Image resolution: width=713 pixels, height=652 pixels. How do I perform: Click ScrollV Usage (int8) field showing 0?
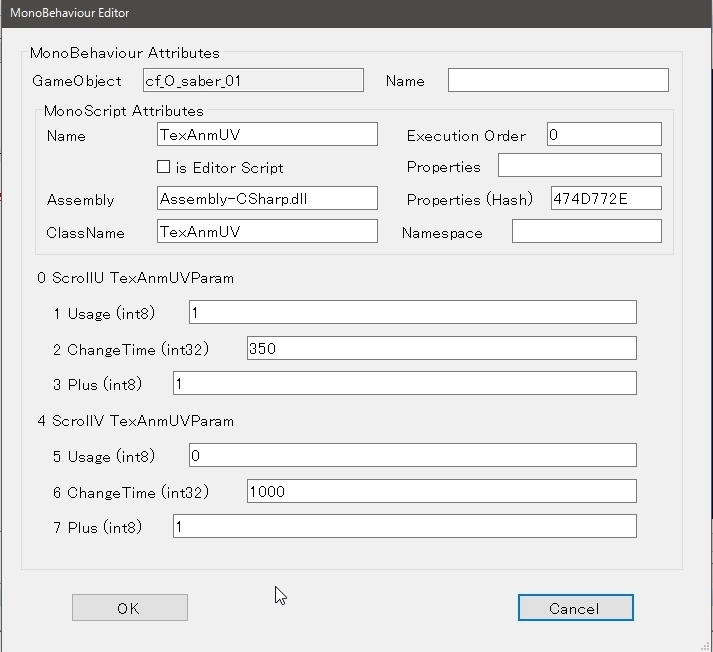412,455
